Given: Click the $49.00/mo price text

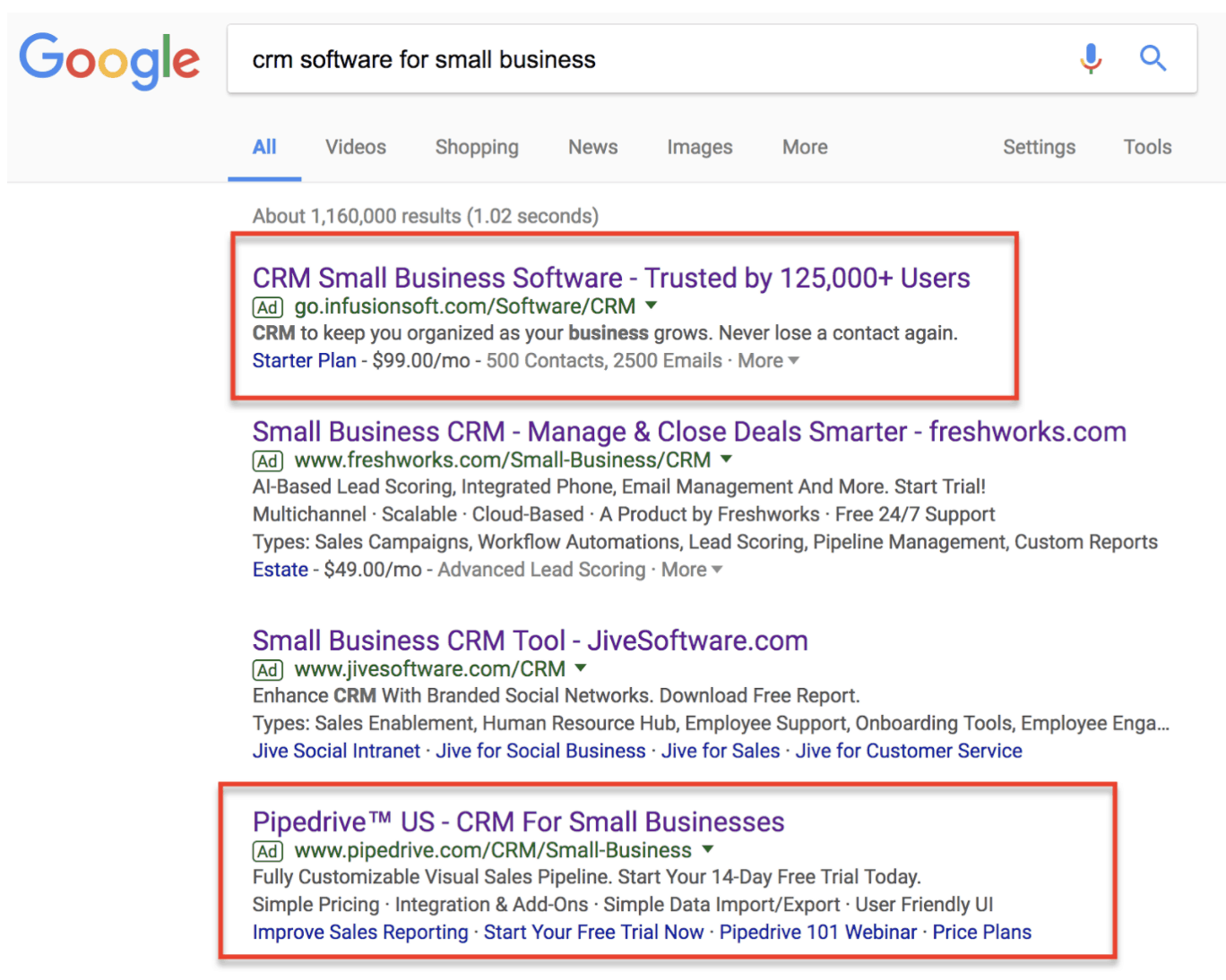Looking at the screenshot, I should click(373, 570).
